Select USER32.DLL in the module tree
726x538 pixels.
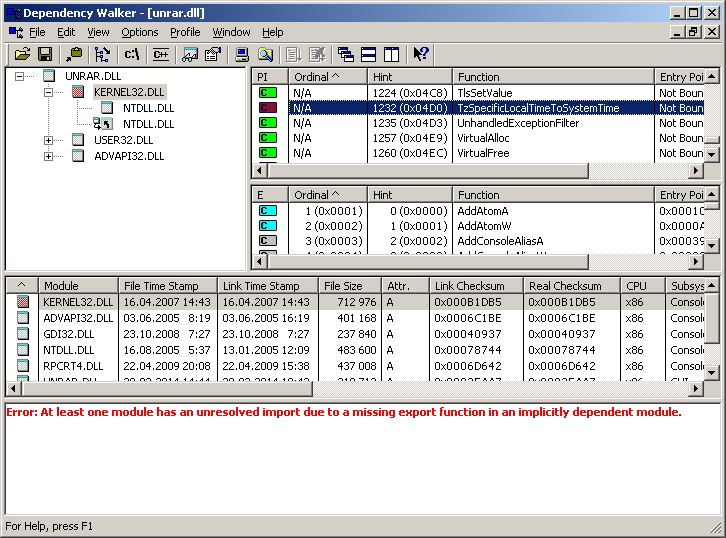coord(123,140)
